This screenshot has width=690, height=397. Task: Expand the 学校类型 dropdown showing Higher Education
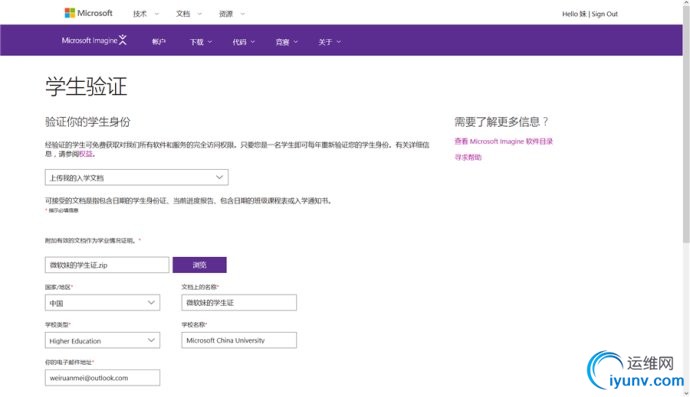point(103,340)
